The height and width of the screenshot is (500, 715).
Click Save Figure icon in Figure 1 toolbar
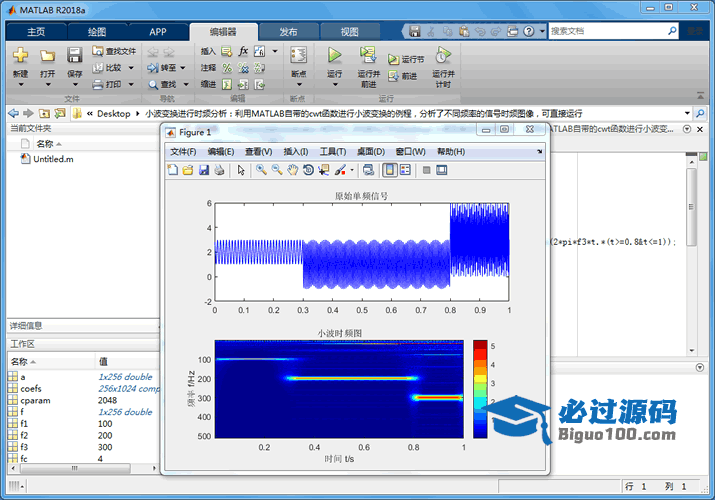pos(204,170)
